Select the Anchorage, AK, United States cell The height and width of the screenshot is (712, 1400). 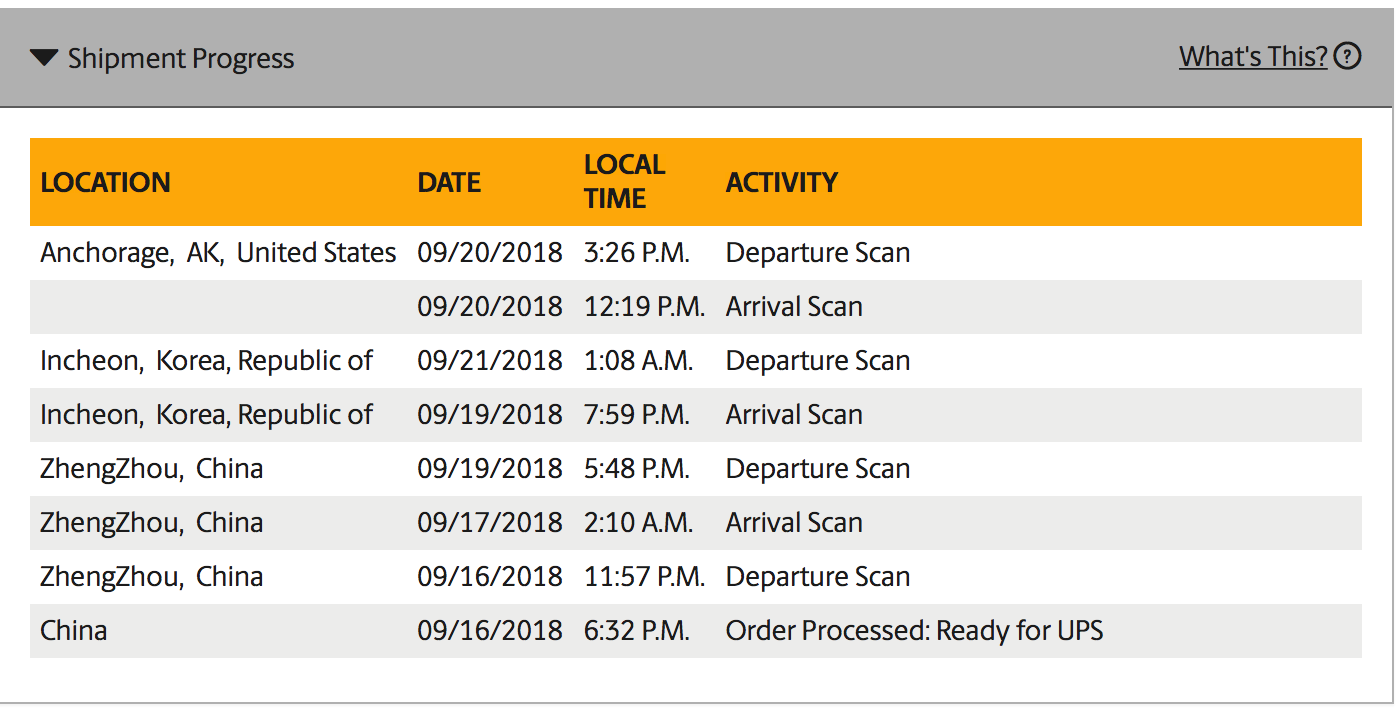point(218,253)
